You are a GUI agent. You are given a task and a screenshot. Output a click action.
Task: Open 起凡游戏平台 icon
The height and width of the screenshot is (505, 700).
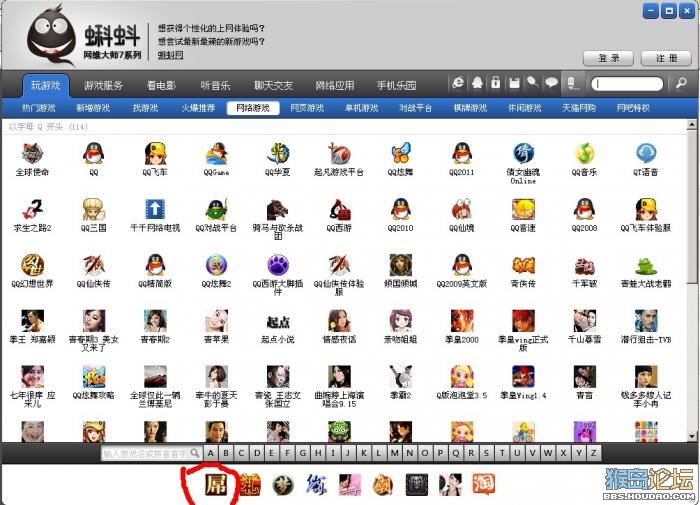point(339,154)
